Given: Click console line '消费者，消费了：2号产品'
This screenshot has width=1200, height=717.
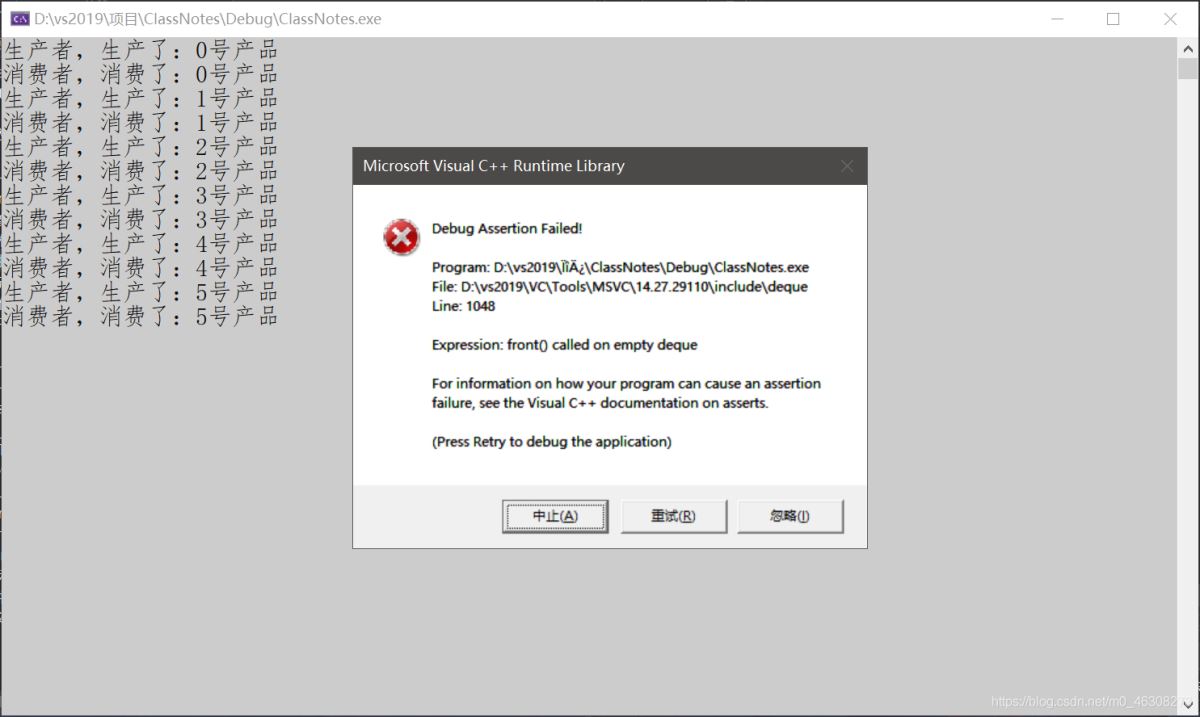Looking at the screenshot, I should [140, 171].
